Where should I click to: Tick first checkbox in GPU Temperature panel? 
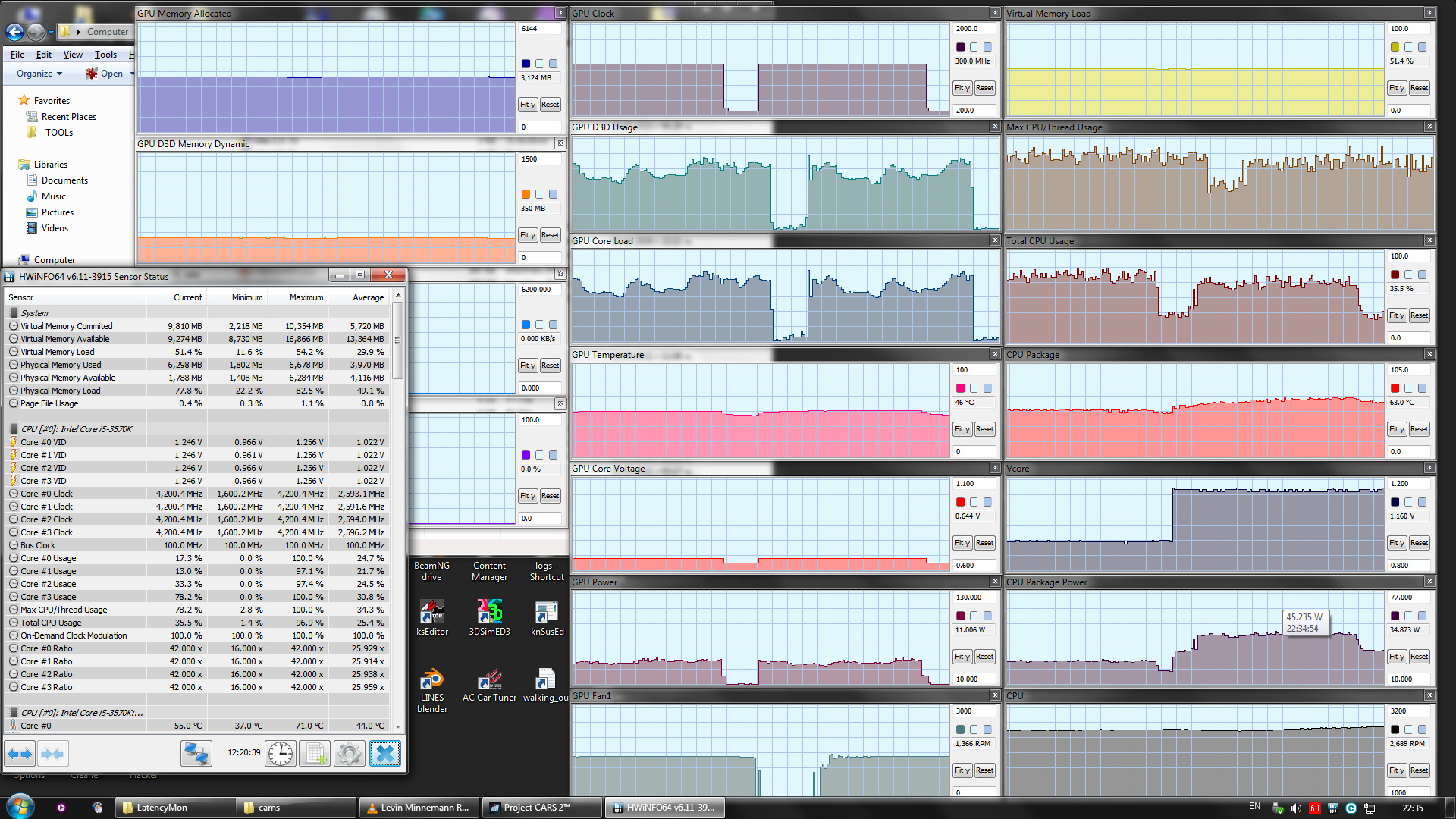(x=974, y=388)
